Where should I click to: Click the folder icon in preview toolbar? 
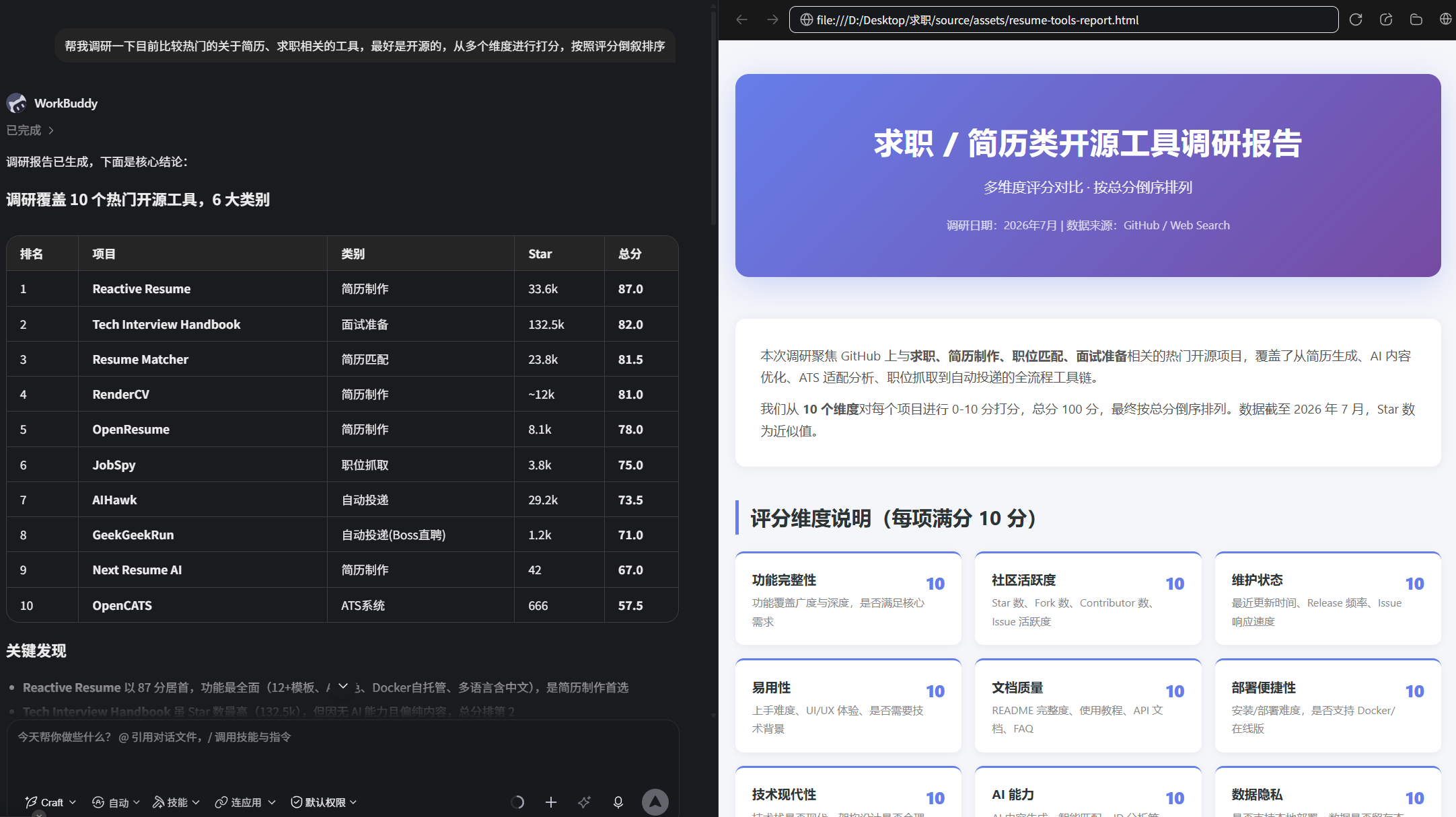click(1416, 20)
